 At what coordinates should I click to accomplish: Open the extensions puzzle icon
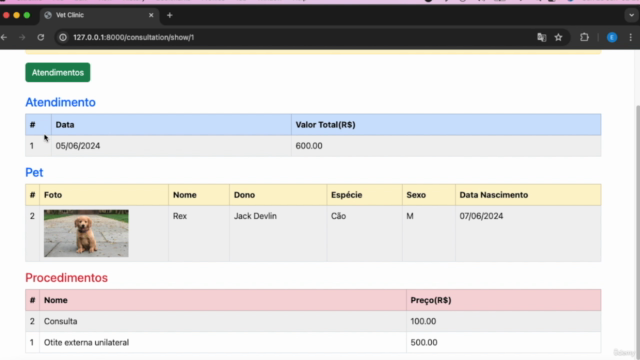[584, 37]
